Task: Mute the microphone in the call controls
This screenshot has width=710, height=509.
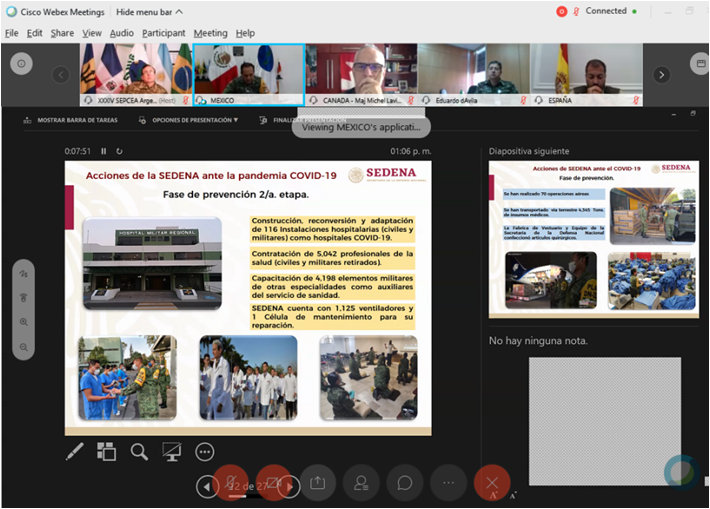Action: pos(233,483)
